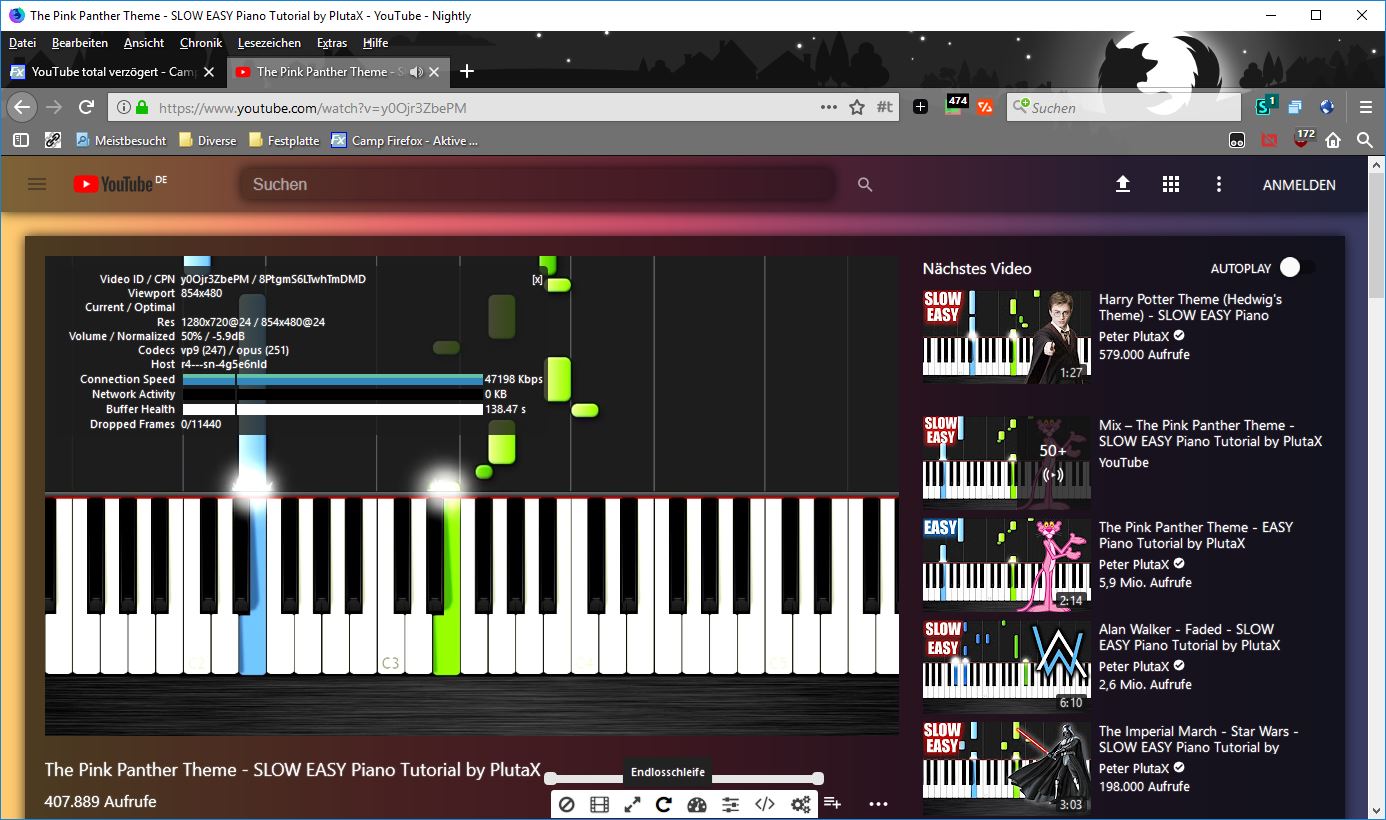Image resolution: width=1386 pixels, height=820 pixels.
Task: Mute the Pink Panther tab audio
Action: 416,72
